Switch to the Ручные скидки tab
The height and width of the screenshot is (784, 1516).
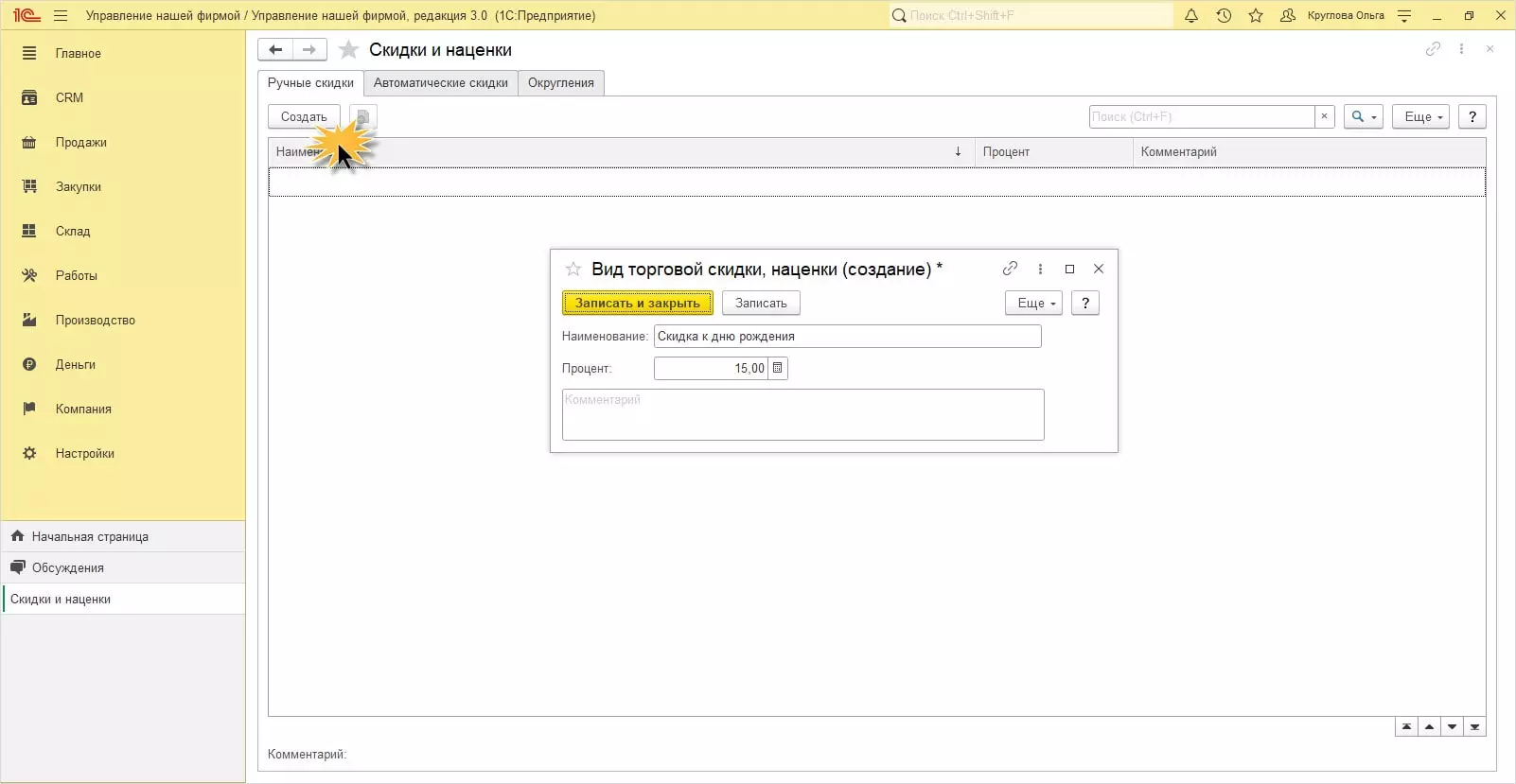click(310, 83)
